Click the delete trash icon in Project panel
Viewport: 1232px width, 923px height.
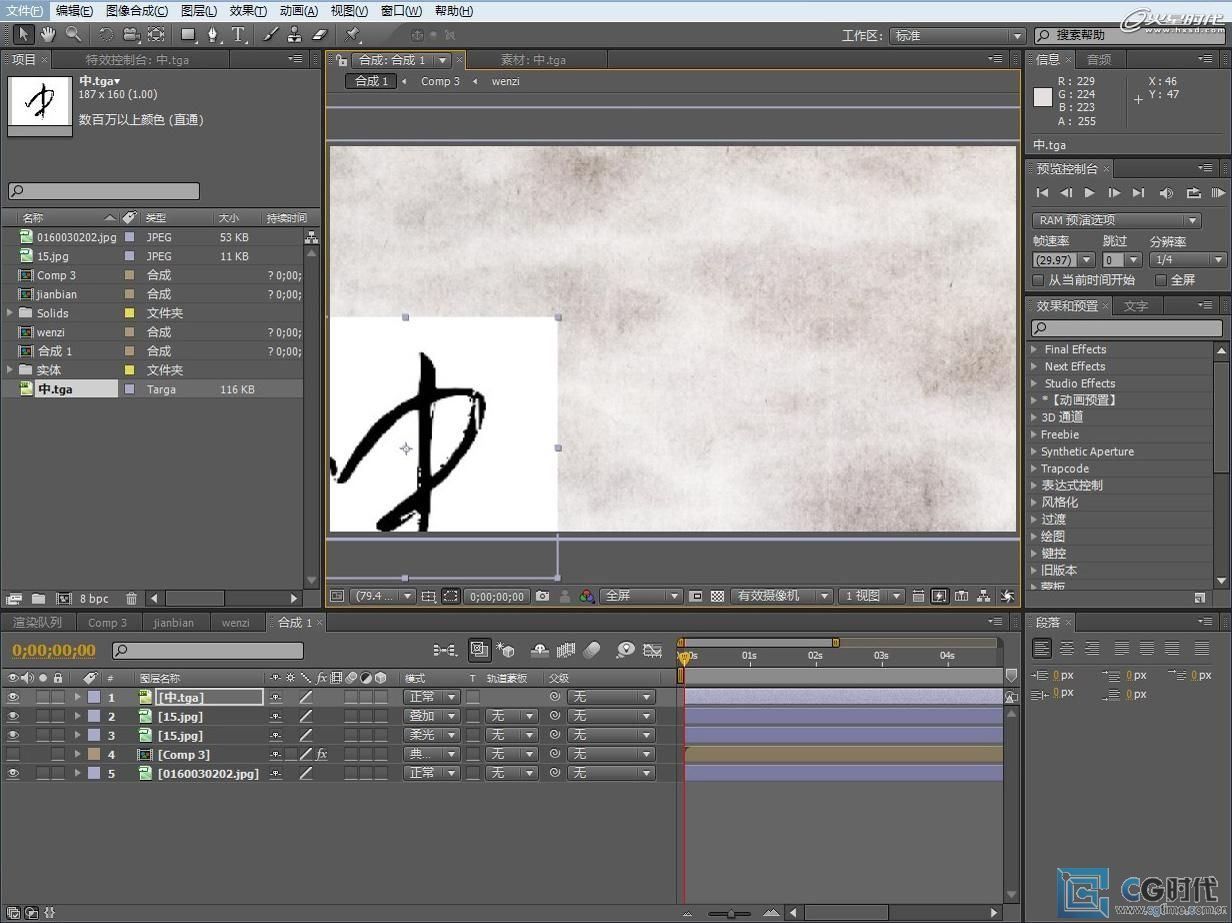pyautogui.click(x=131, y=599)
